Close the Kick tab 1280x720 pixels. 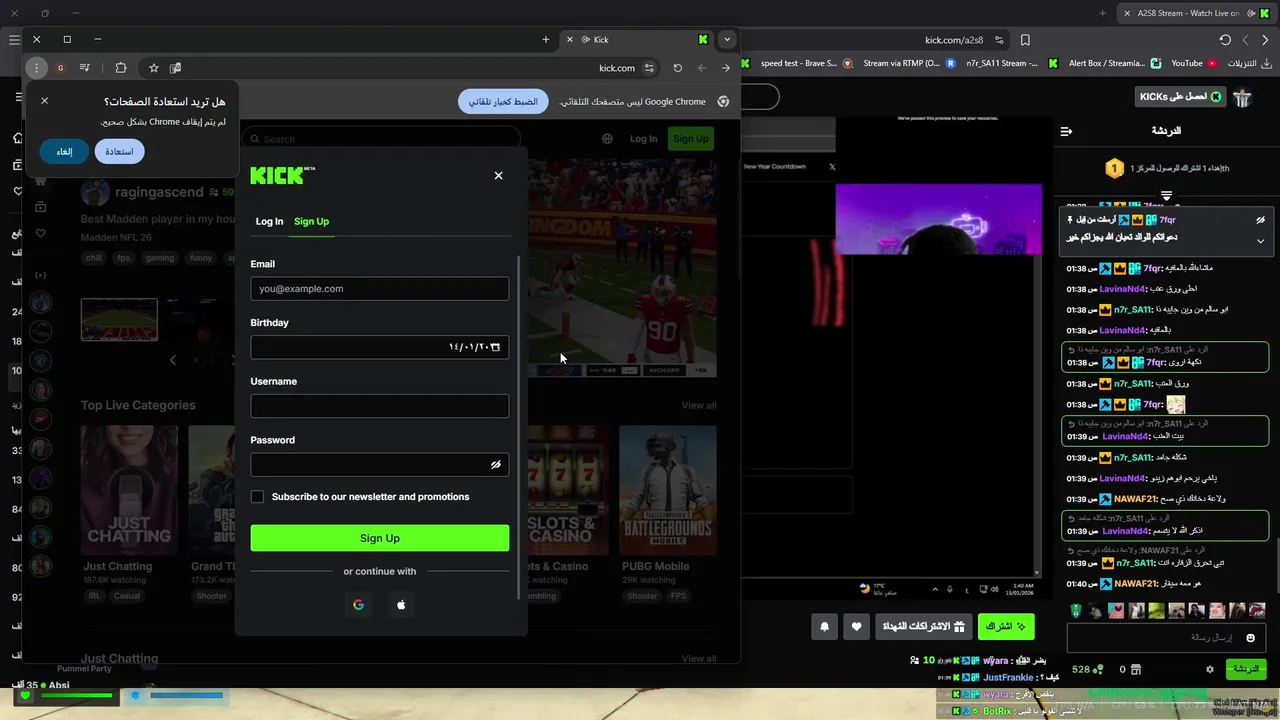(x=570, y=39)
